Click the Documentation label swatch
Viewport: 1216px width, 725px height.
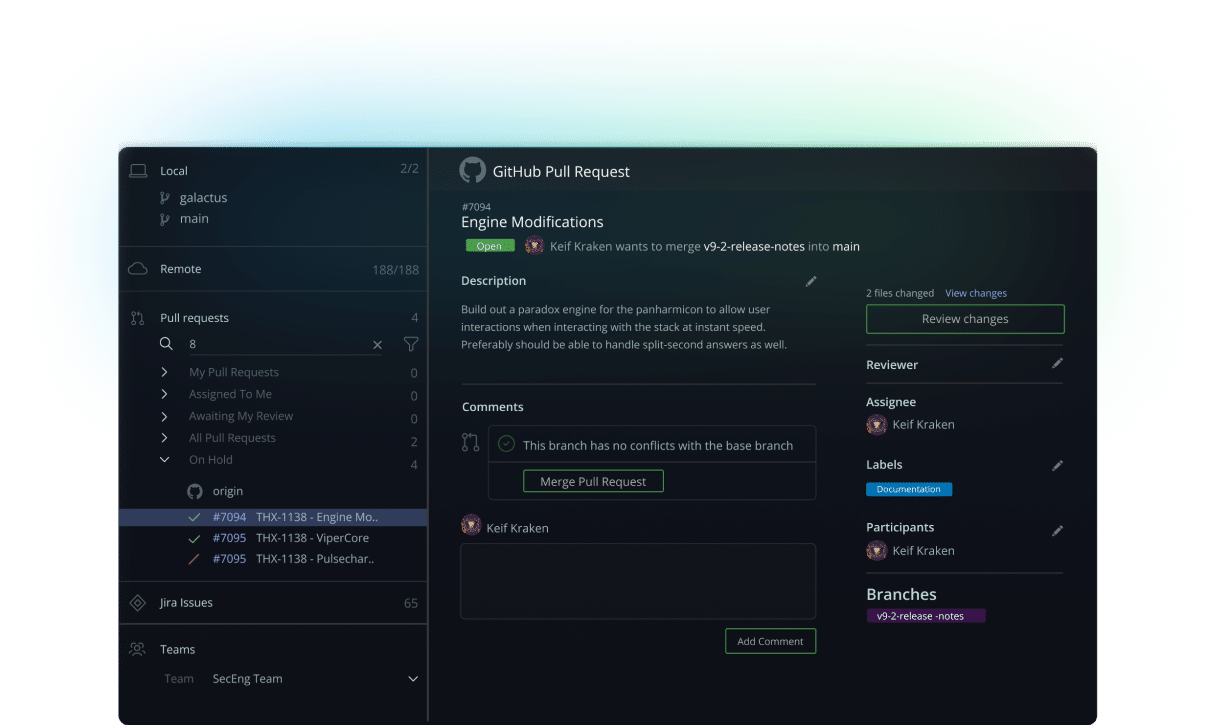pyautogui.click(x=908, y=489)
